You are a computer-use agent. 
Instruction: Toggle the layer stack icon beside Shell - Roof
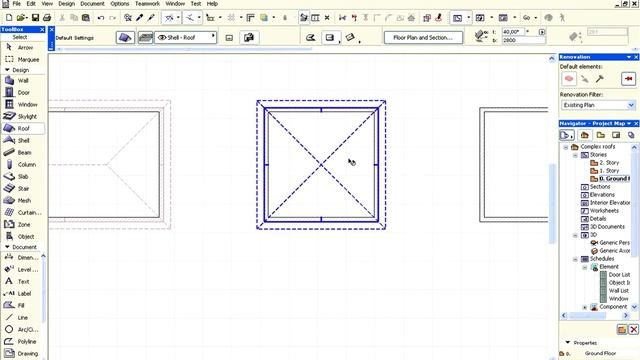click(x=145, y=38)
